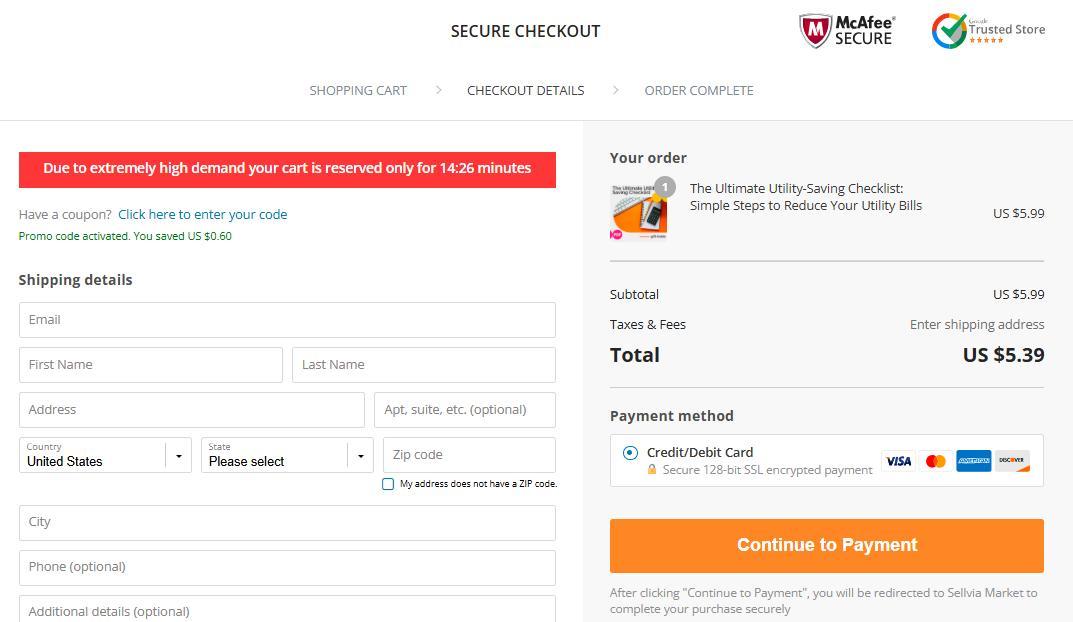Select the Credit/Debit Card radio button
Screen dimensions: 1073x622
point(630,453)
